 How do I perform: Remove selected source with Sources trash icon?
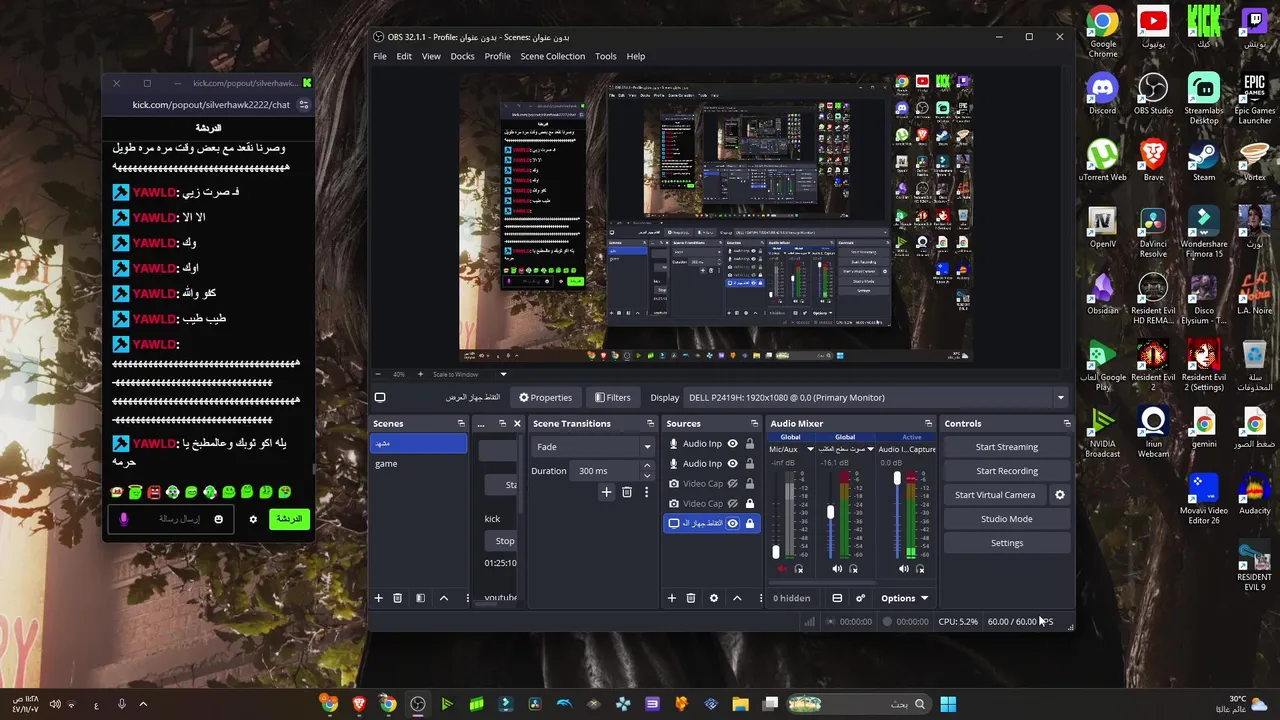pyautogui.click(x=690, y=598)
